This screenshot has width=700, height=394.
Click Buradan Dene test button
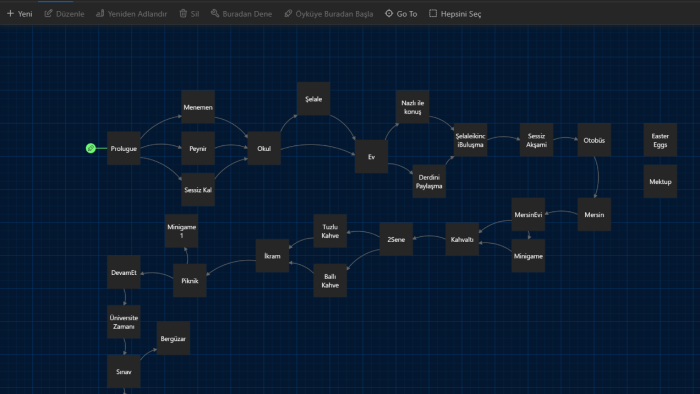pos(242,14)
